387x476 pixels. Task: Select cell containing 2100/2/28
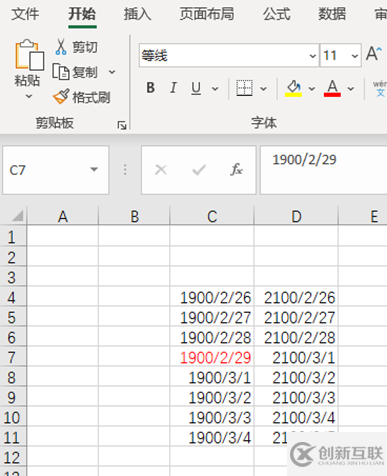pyautogui.click(x=296, y=337)
